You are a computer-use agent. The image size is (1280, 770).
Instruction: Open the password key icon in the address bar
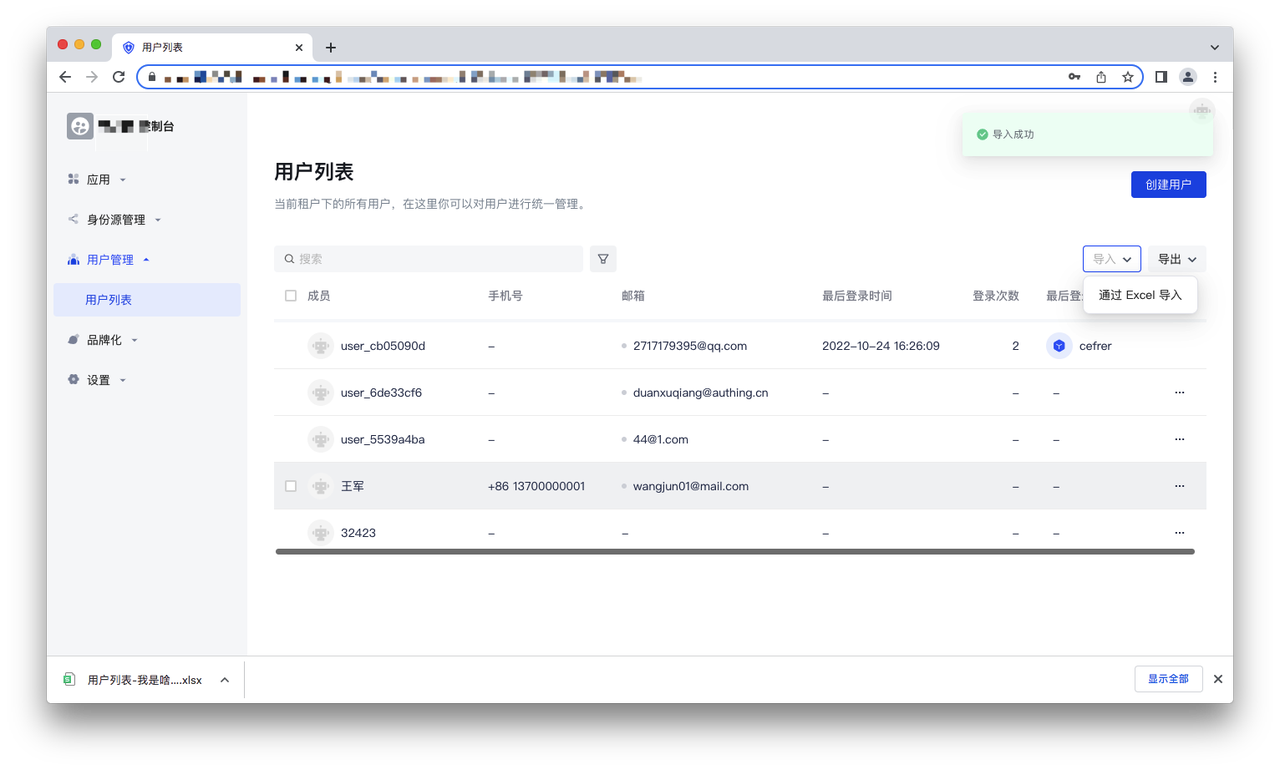coord(1074,77)
